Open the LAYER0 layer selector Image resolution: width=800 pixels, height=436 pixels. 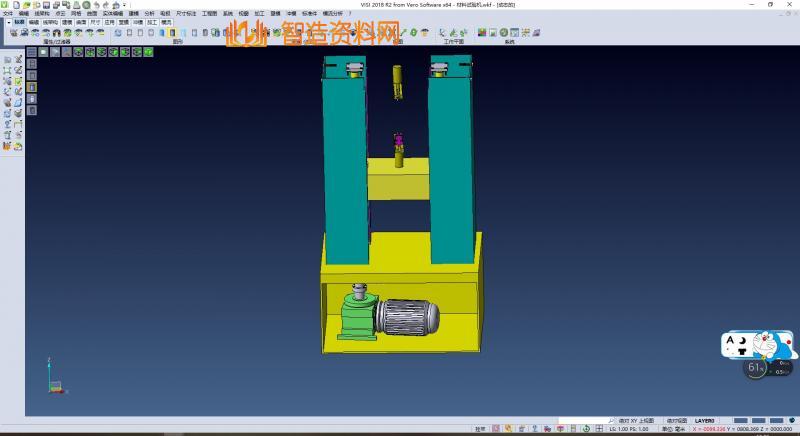705,421
